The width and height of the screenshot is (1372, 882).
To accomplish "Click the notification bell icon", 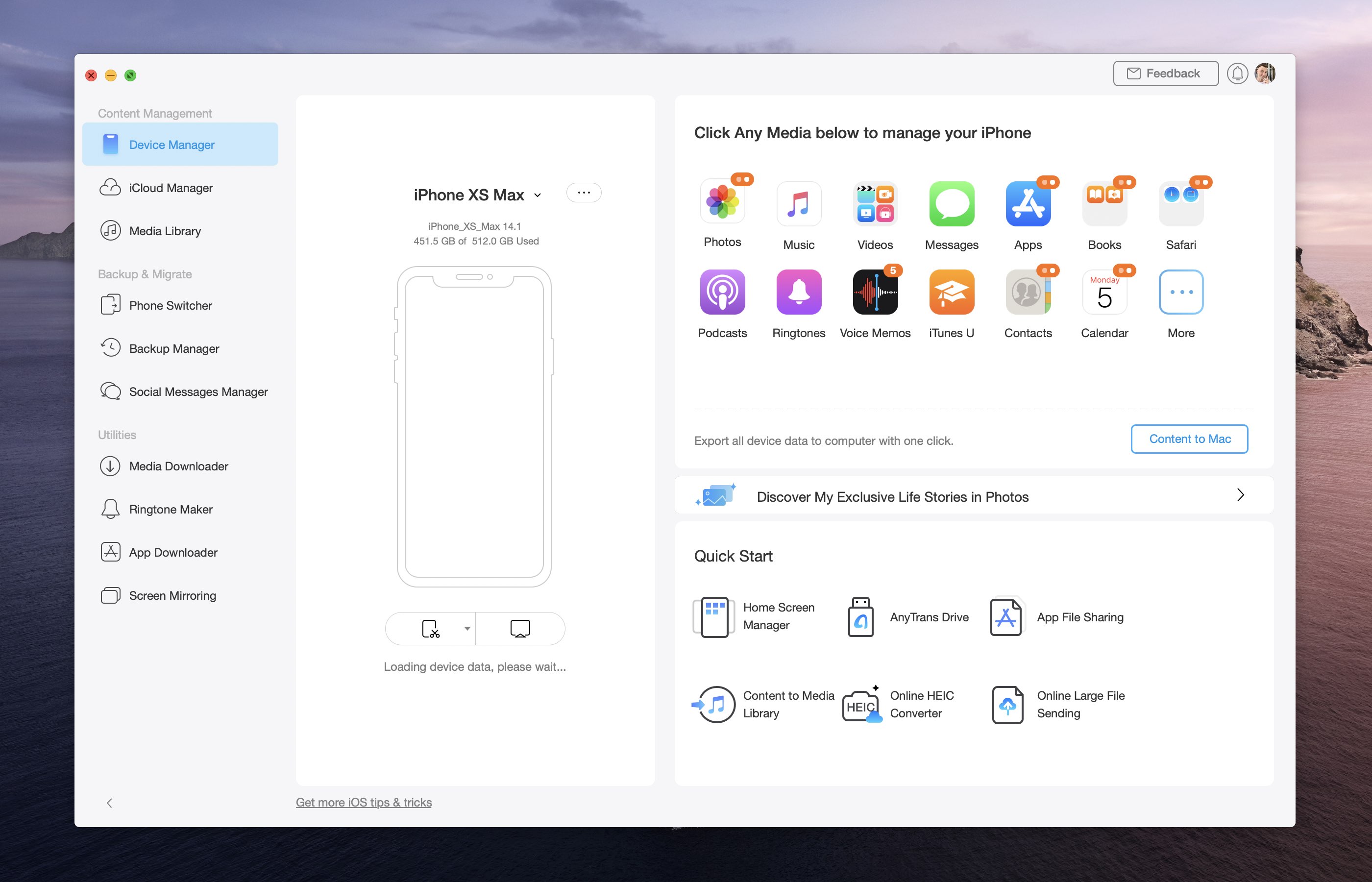I will coord(1237,73).
